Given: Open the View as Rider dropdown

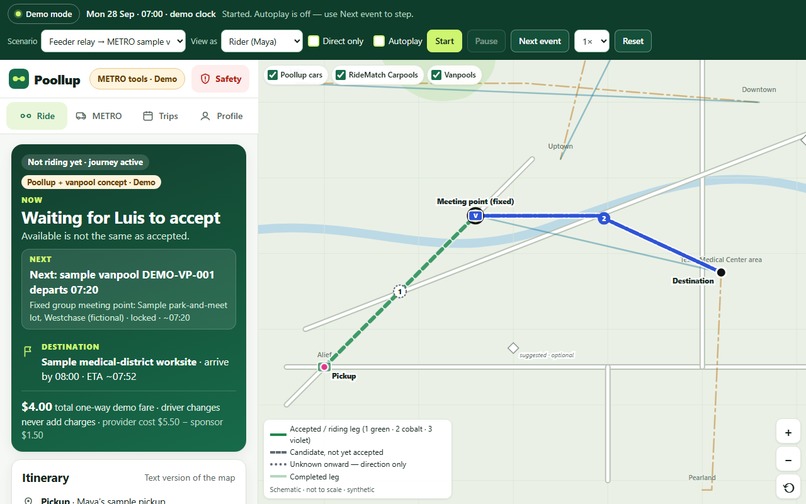Looking at the screenshot, I should tap(262, 41).
